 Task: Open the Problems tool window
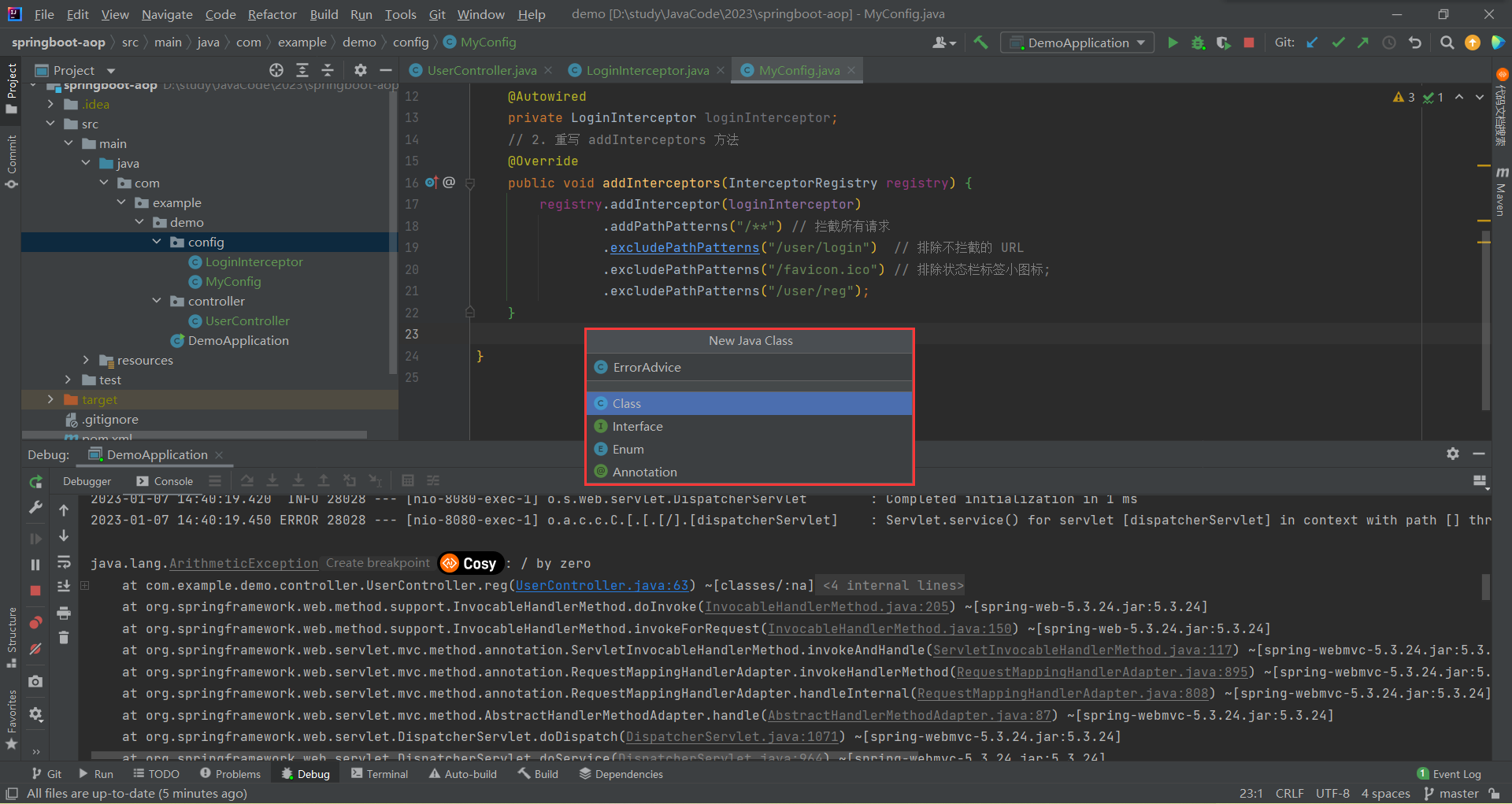point(230,774)
